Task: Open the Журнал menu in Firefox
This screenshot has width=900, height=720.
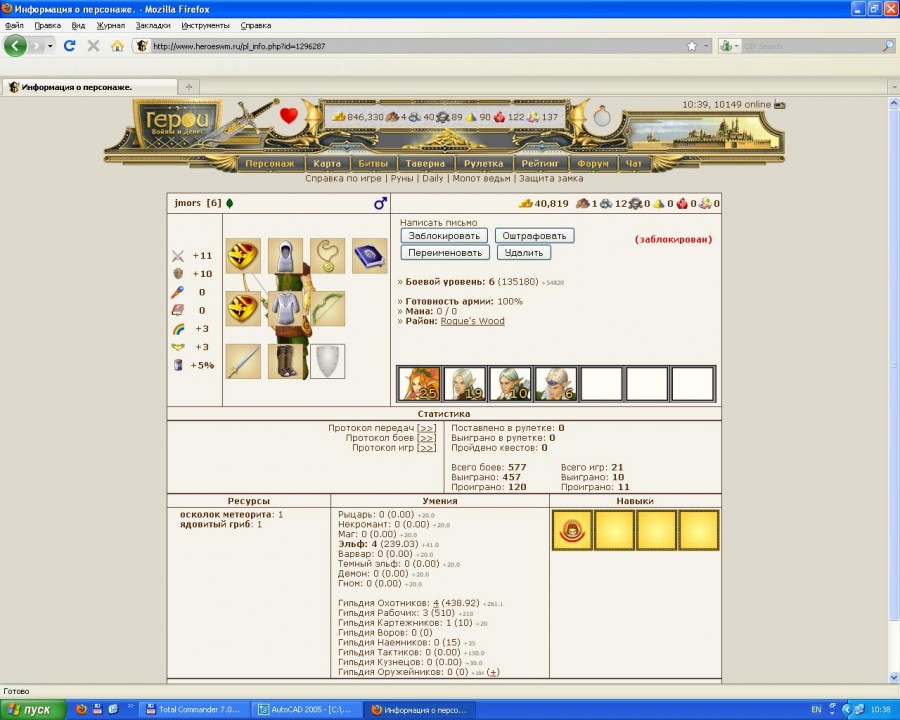Action: (x=110, y=25)
